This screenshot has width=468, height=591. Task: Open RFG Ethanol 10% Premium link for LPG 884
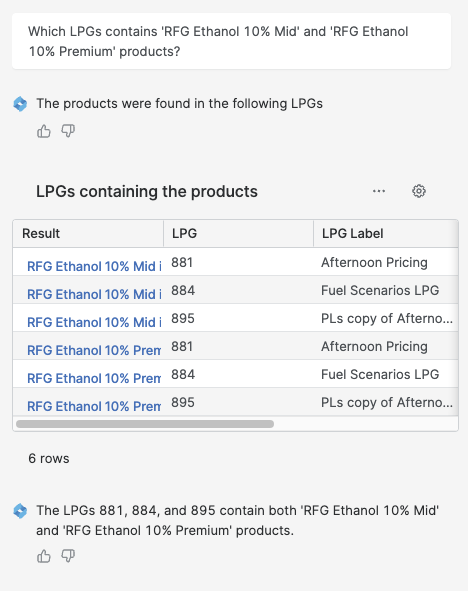94,378
